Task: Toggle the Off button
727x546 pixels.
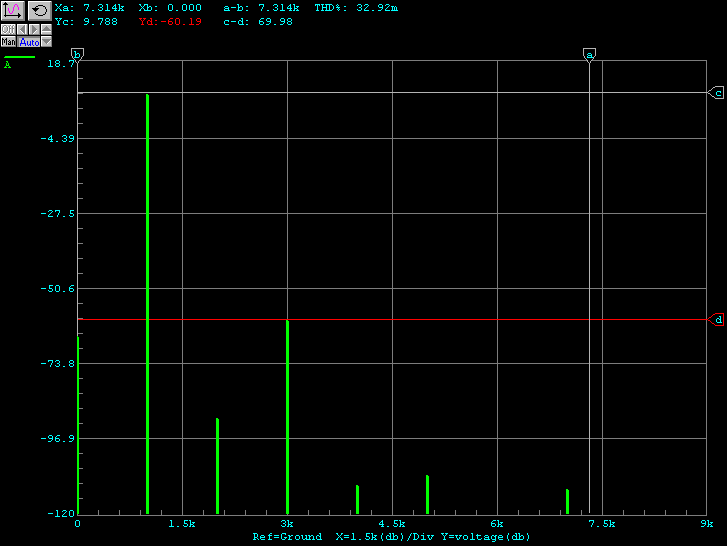Action: 8,29
